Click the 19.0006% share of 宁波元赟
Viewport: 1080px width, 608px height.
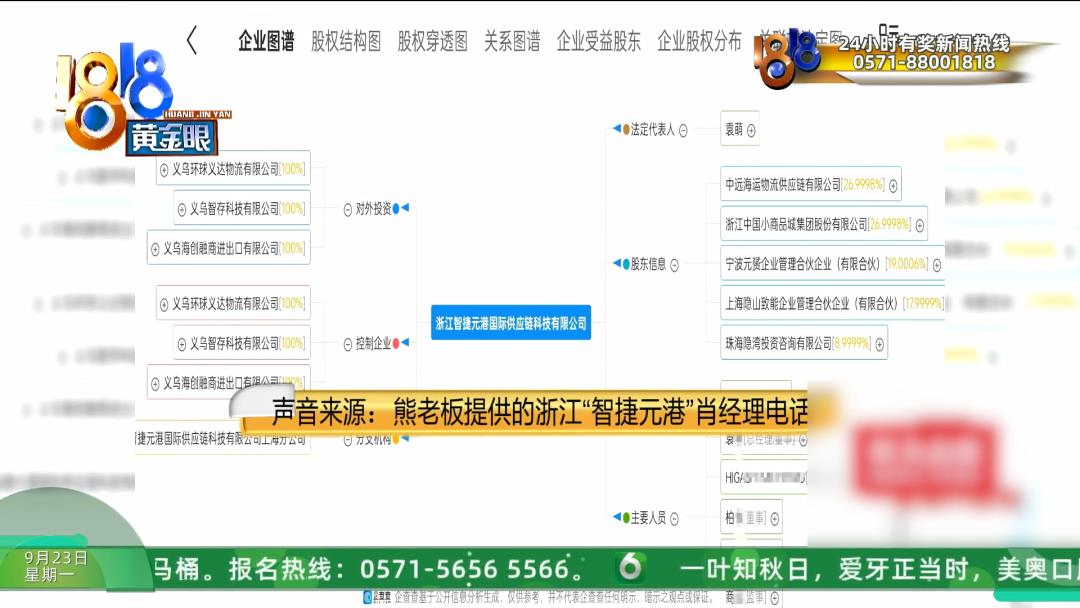point(906,264)
